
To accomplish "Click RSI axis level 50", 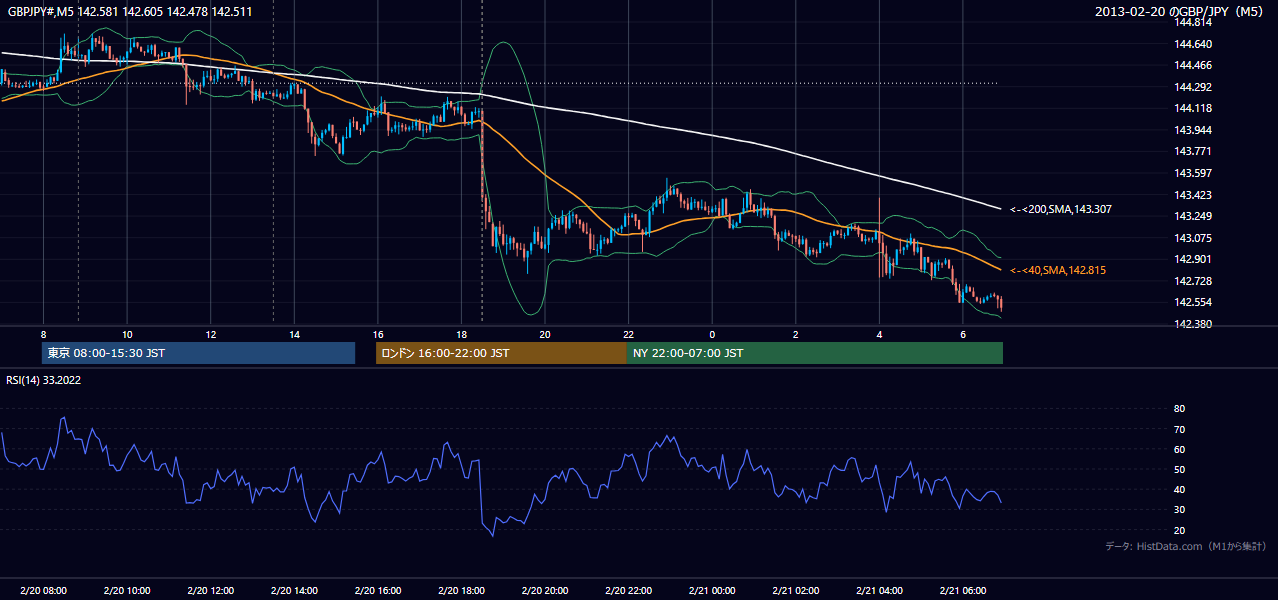I will click(1179, 469).
